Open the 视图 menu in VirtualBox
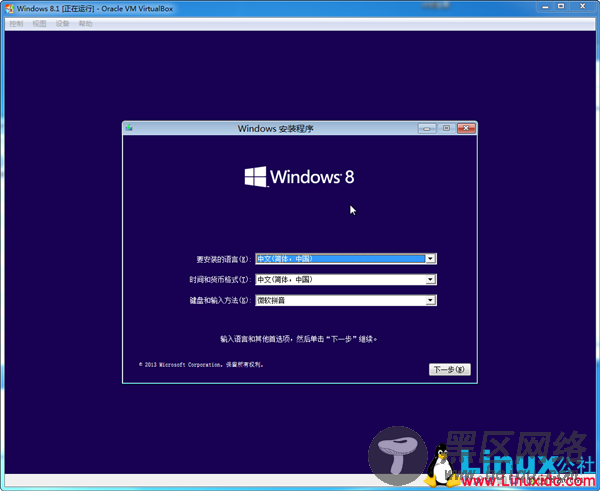600x491 pixels. pos(39,24)
